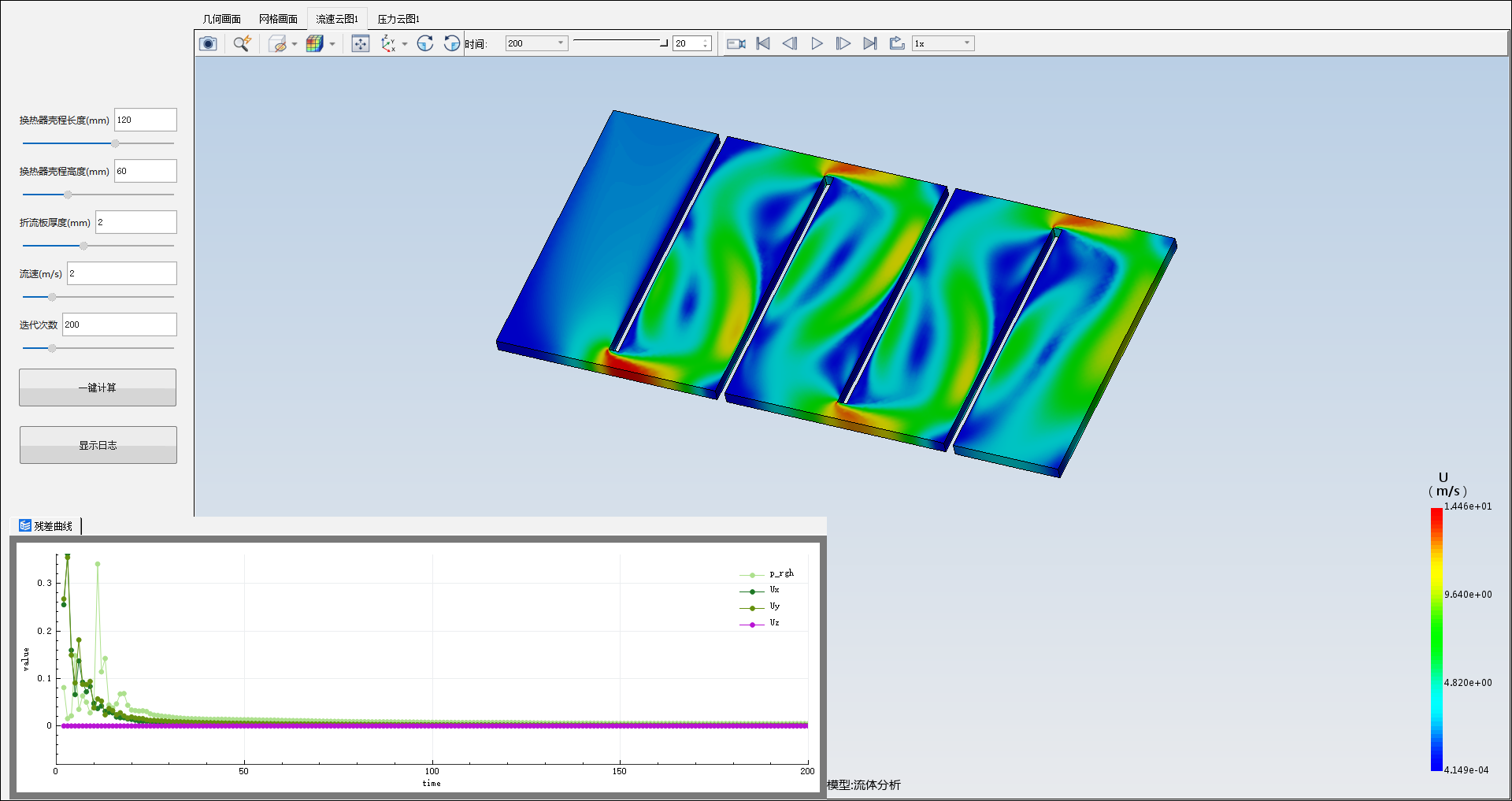The height and width of the screenshot is (801, 1512).
Task: Increase the frame value spinner of 20
Action: (706, 40)
